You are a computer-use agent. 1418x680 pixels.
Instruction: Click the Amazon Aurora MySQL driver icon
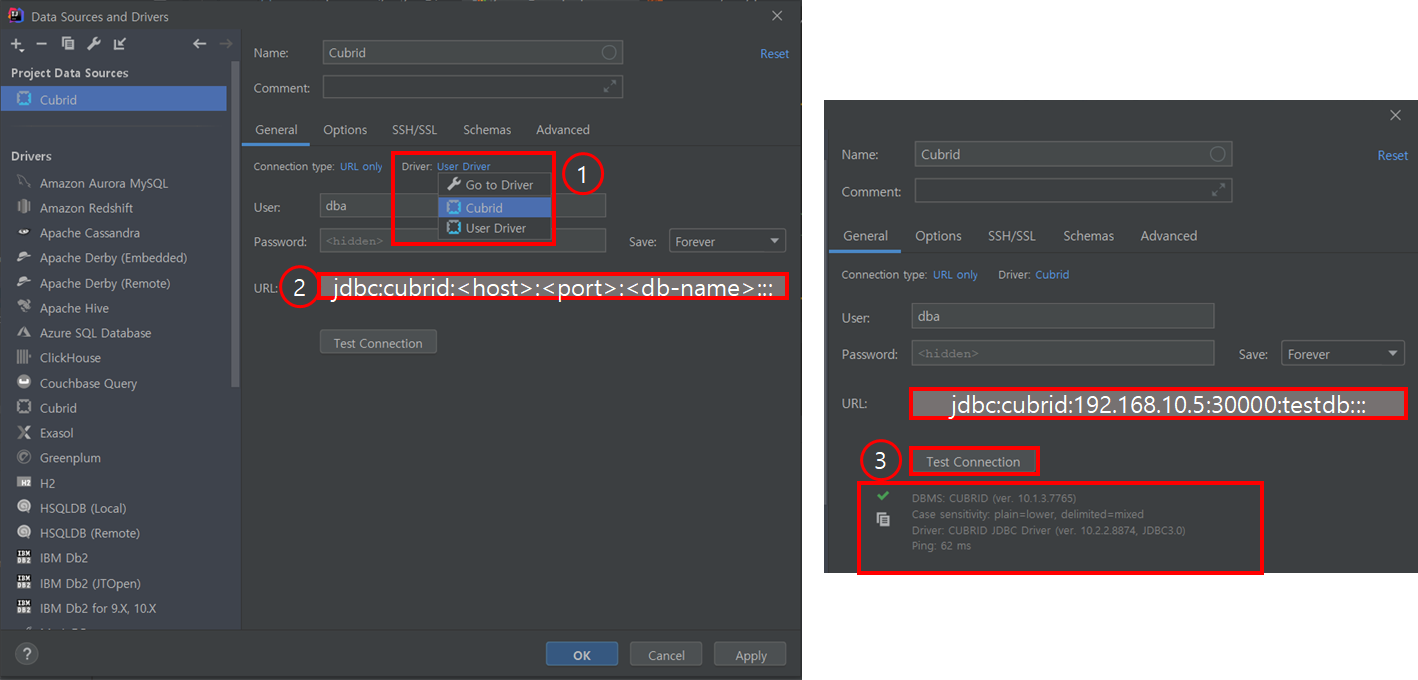click(x=24, y=183)
